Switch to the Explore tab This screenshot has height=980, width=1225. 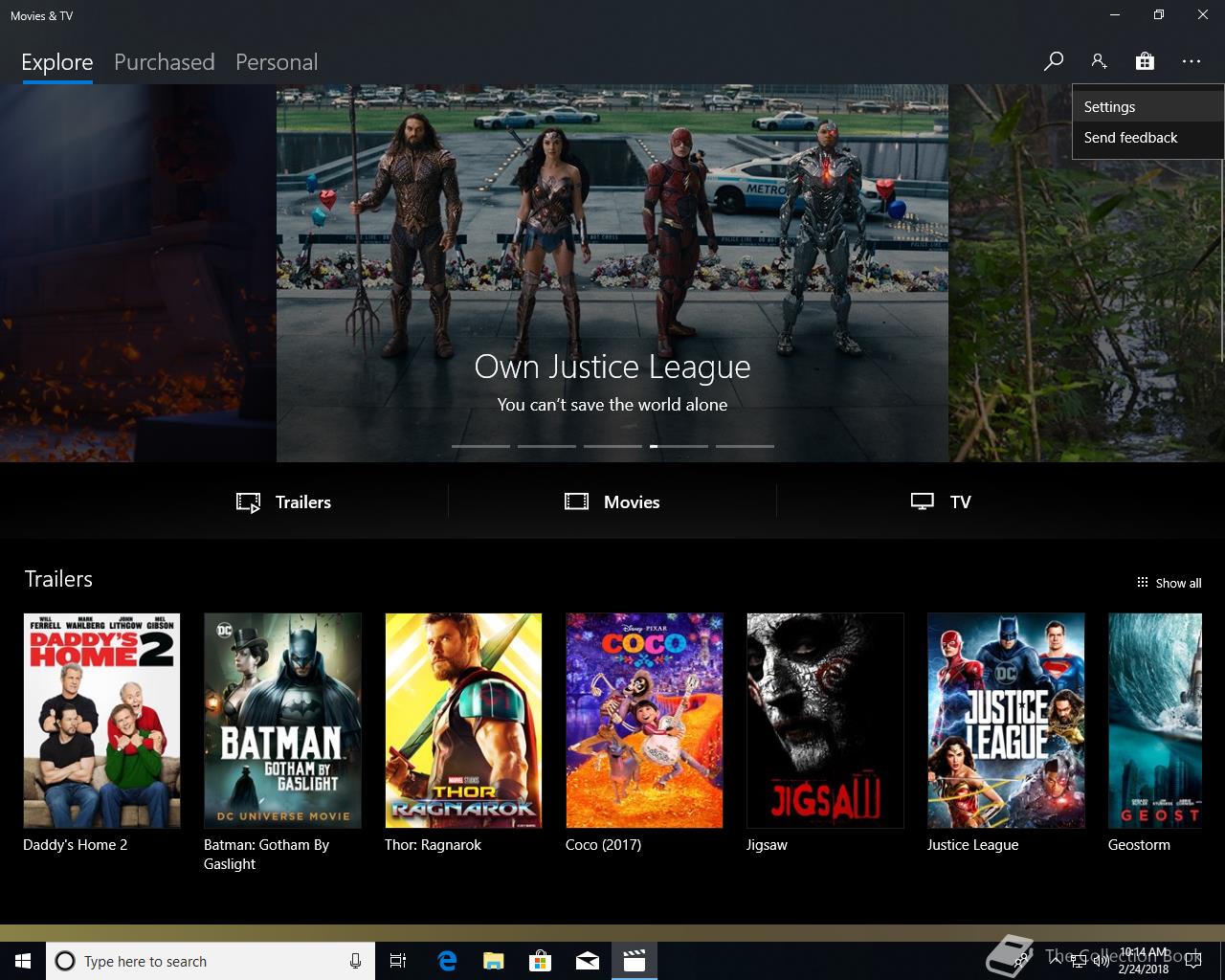[x=57, y=62]
